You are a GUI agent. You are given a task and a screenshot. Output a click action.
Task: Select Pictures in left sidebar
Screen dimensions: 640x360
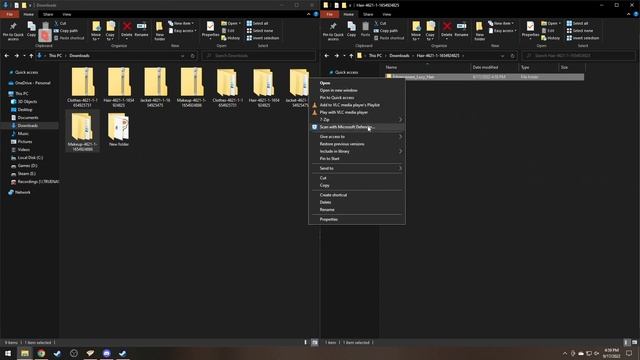click(22, 142)
